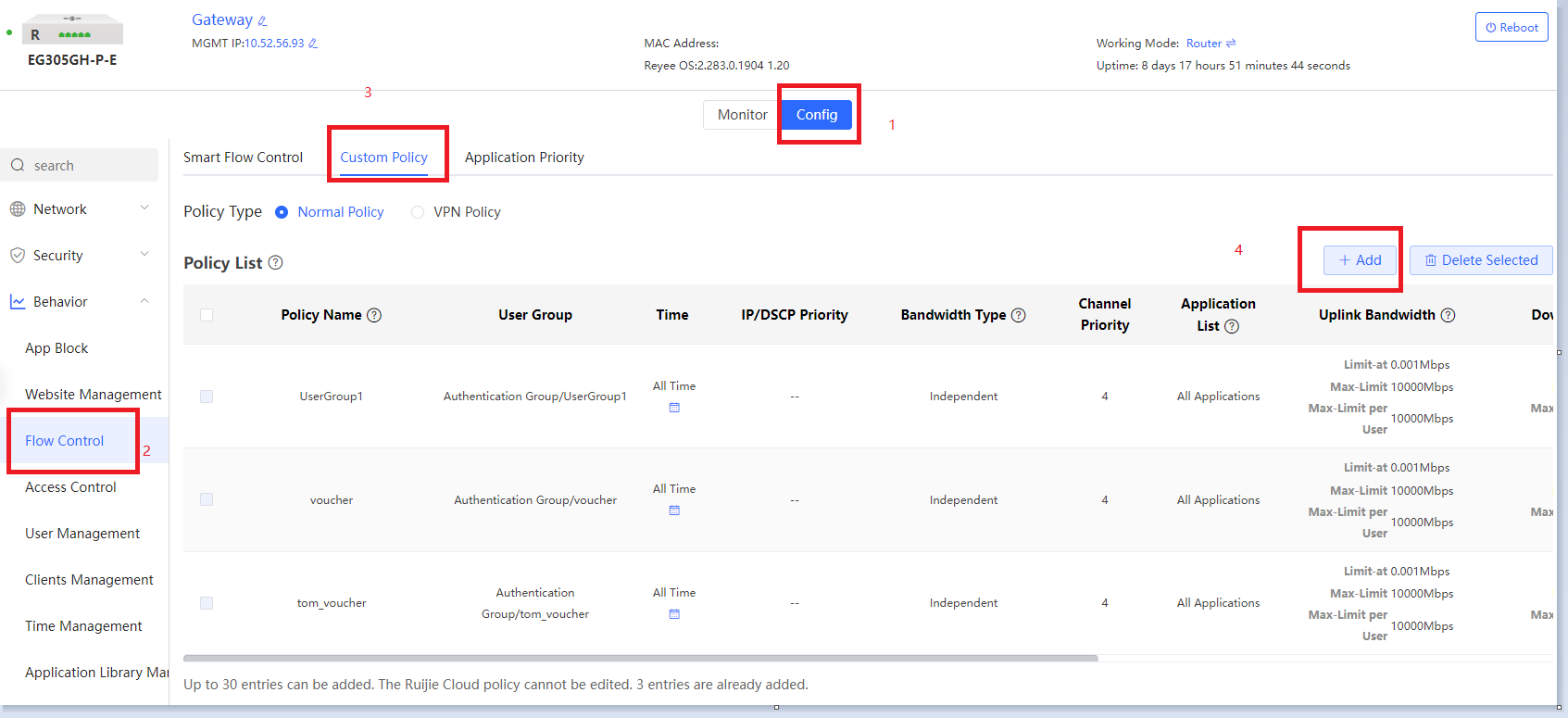Screen dimensions: 1568x718
Task: Switch to the Application Priority tab
Action: pyautogui.click(x=524, y=157)
